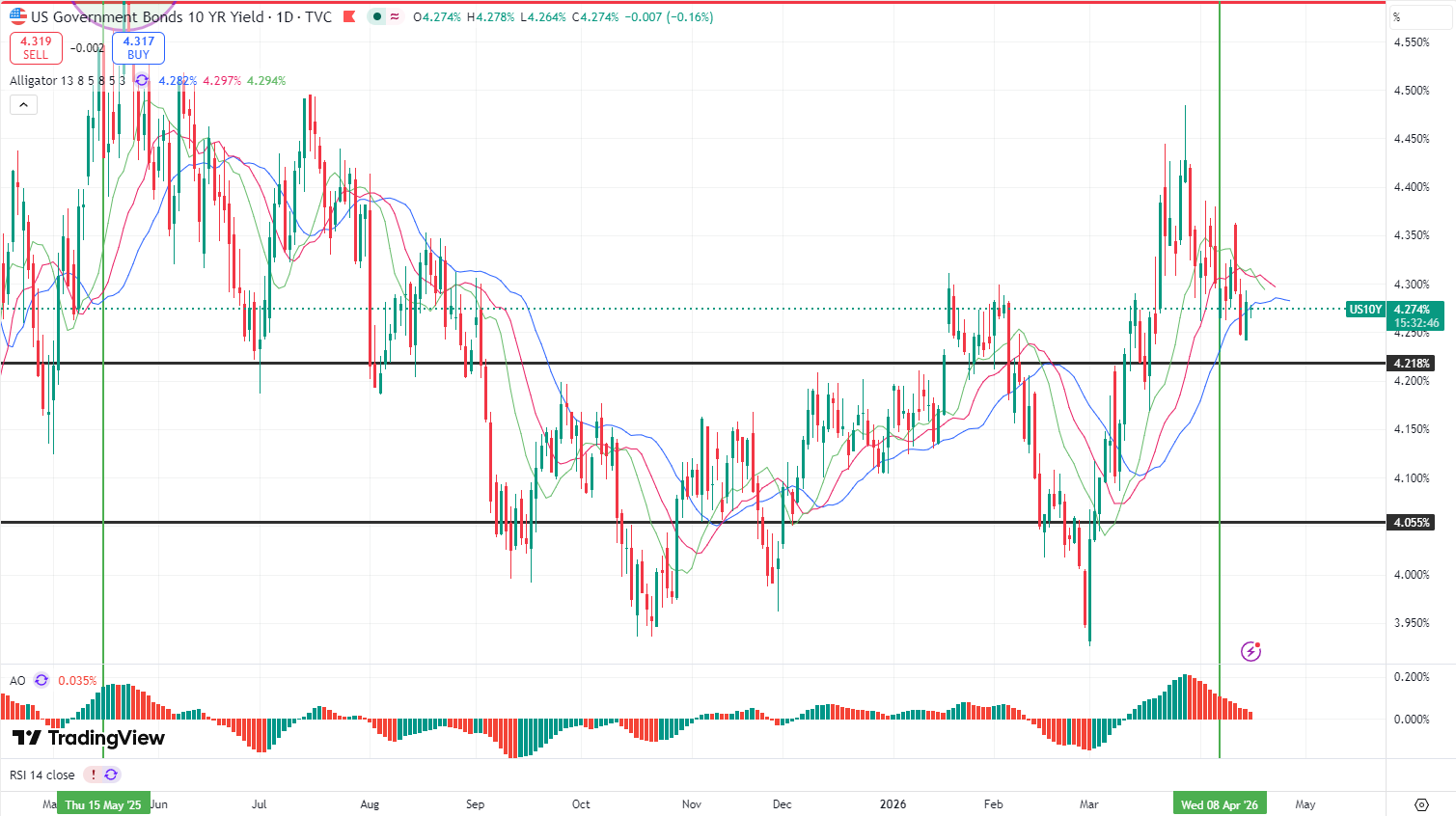Select the 4.218% horizontal line price label
Image resolution: width=1456 pixels, height=816 pixels.
[x=1411, y=364]
